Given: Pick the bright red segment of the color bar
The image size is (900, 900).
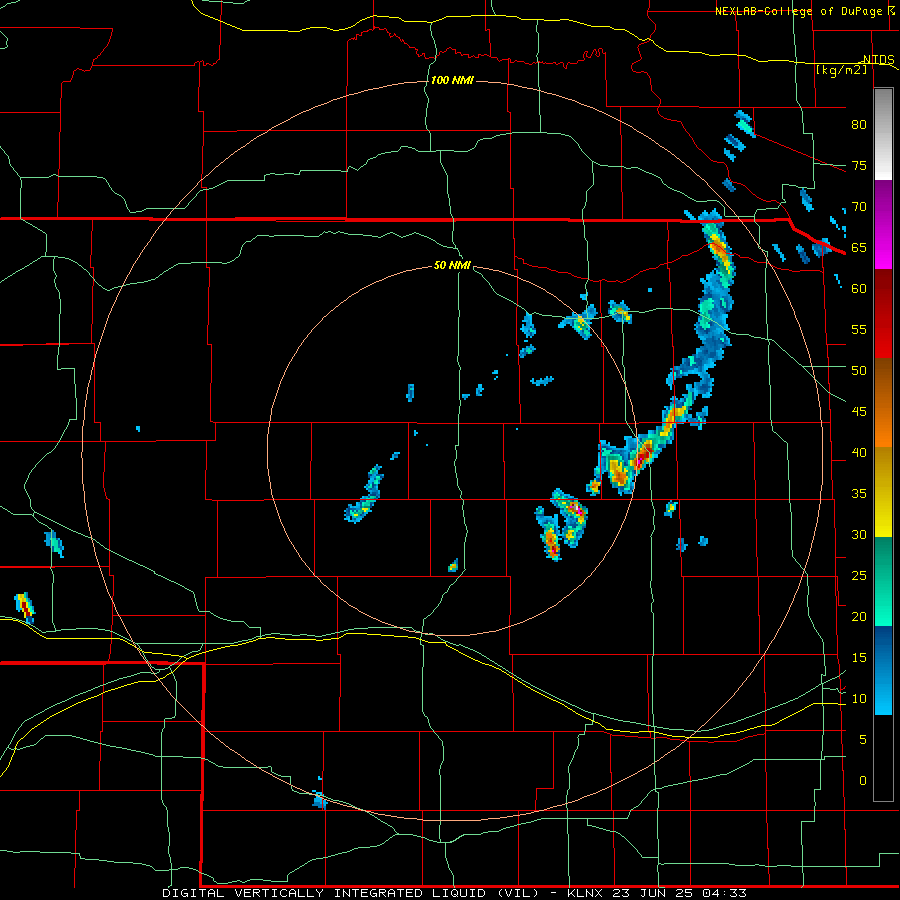Looking at the screenshot, I should 883,336.
